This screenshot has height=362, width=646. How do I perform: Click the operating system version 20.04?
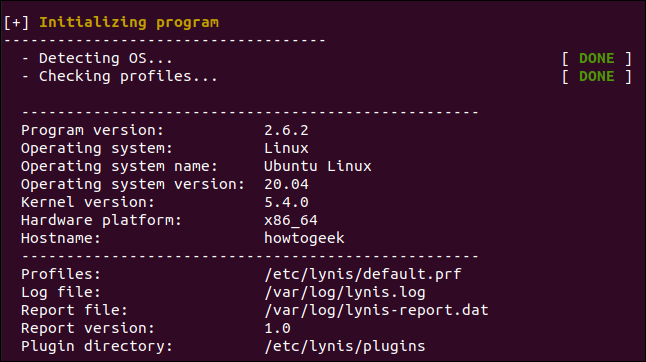(286, 185)
